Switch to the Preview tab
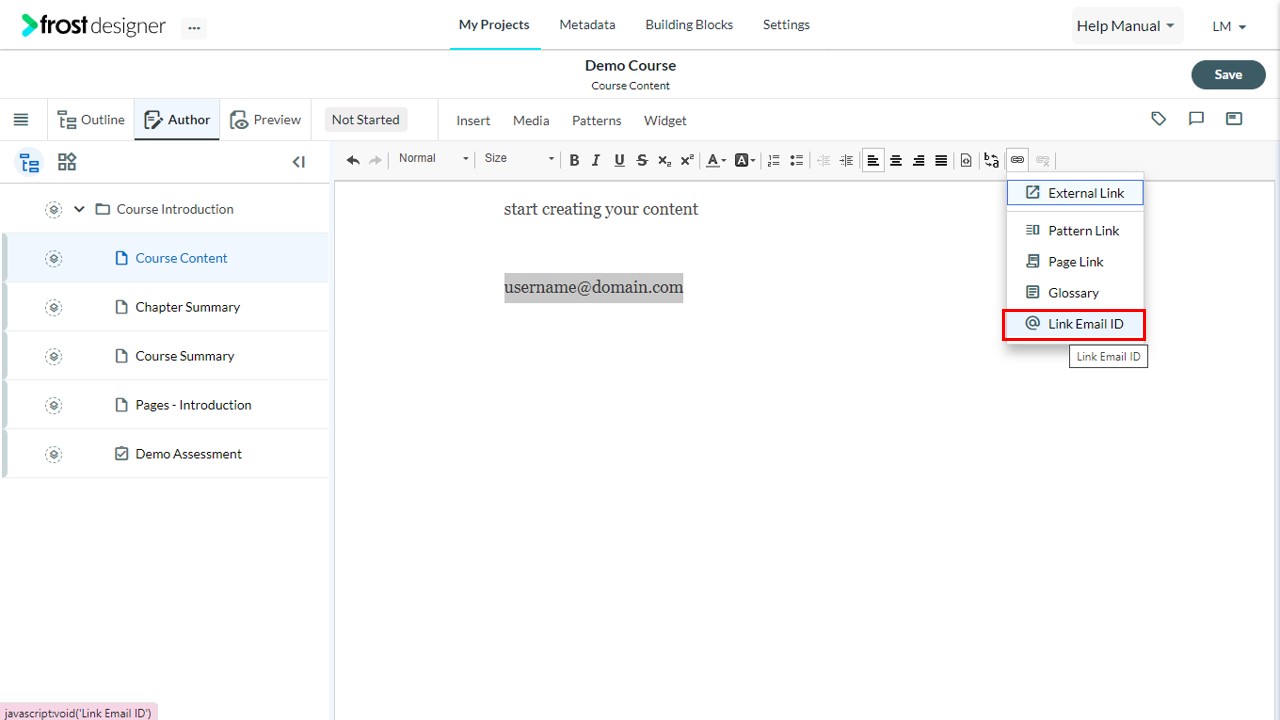This screenshot has width=1280, height=720. click(x=265, y=120)
